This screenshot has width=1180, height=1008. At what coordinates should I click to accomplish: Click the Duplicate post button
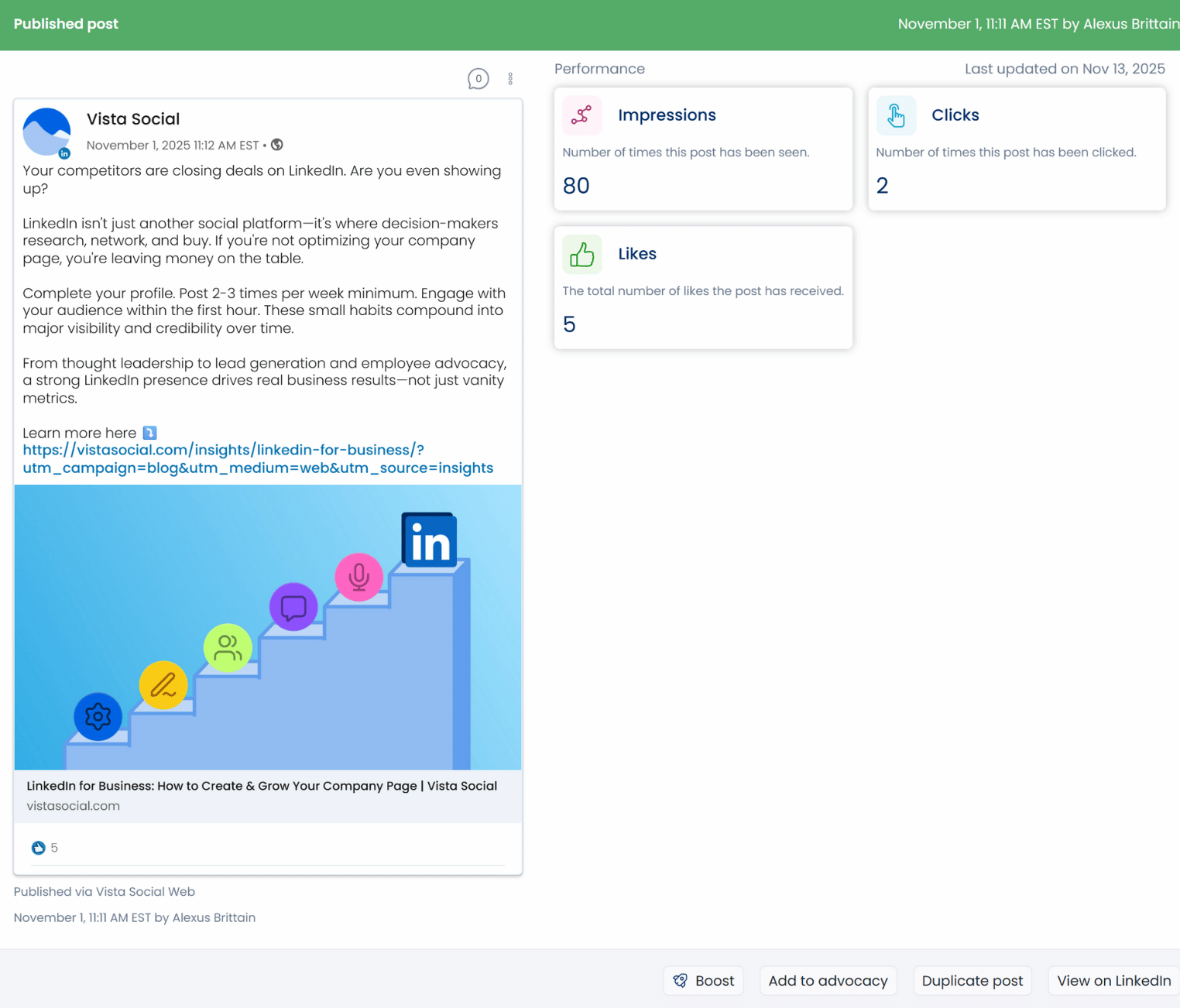972,981
